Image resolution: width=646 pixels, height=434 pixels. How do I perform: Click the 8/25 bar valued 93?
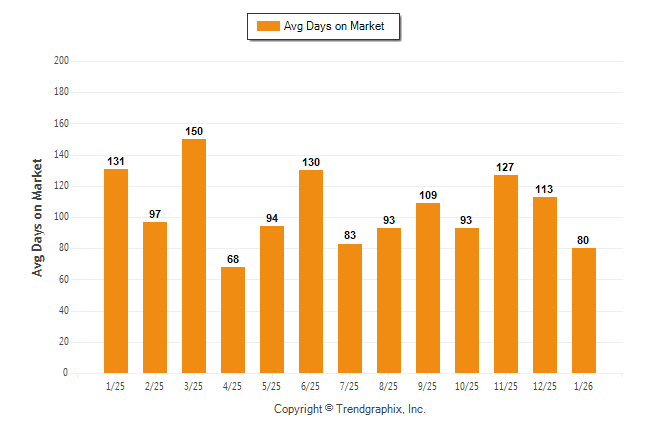(x=389, y=300)
